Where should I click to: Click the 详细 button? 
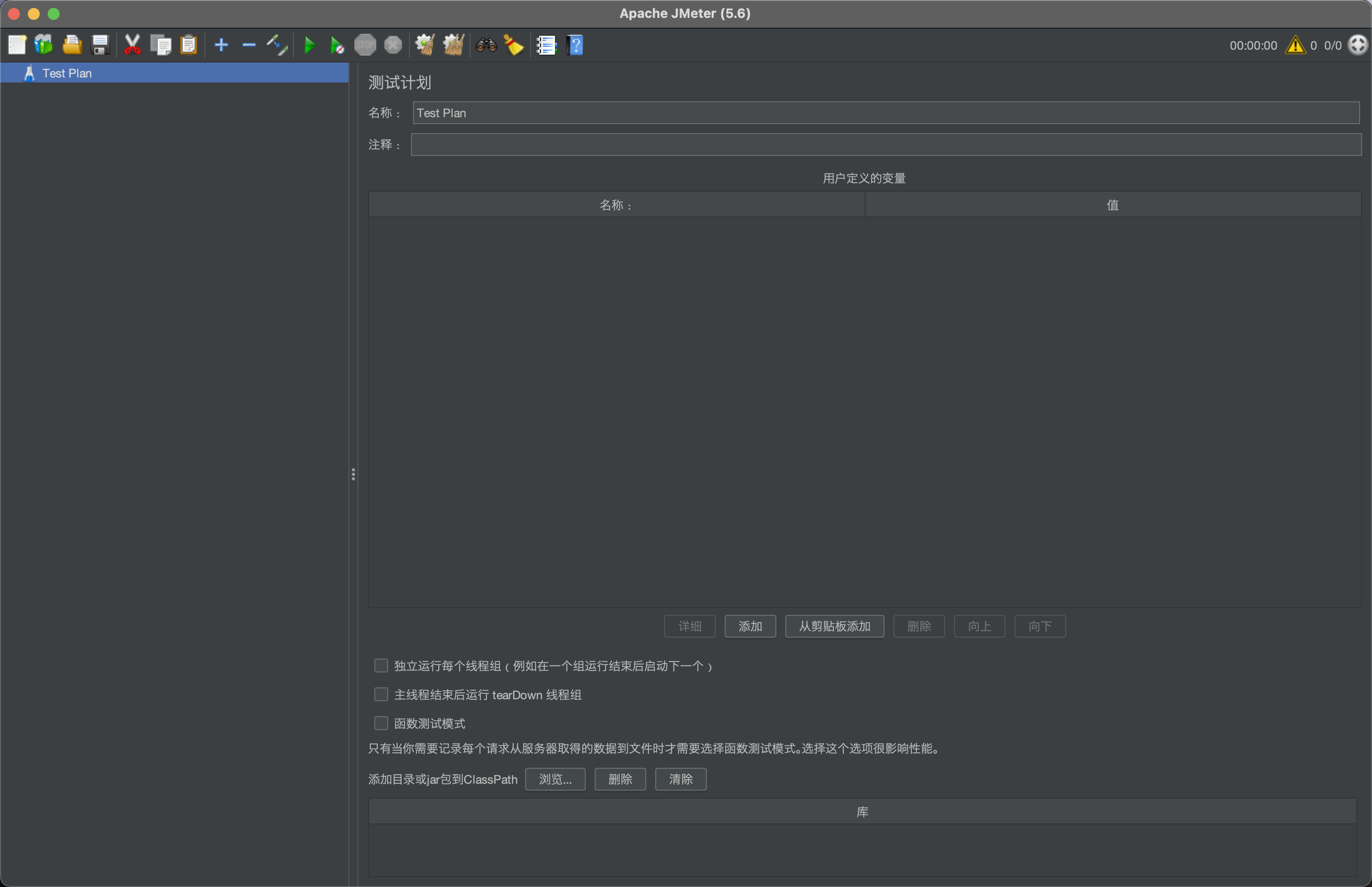pos(689,627)
